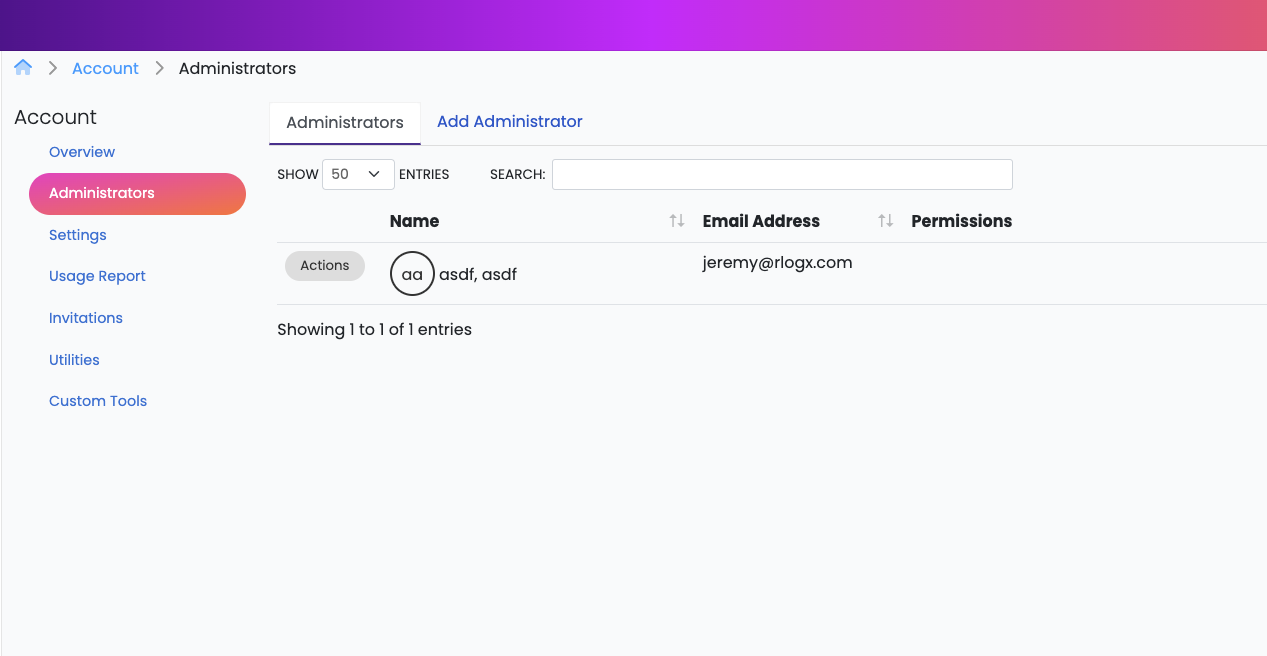The image size is (1267, 656).
Task: Open the Actions menu for asdf, asdf
Action: click(325, 266)
